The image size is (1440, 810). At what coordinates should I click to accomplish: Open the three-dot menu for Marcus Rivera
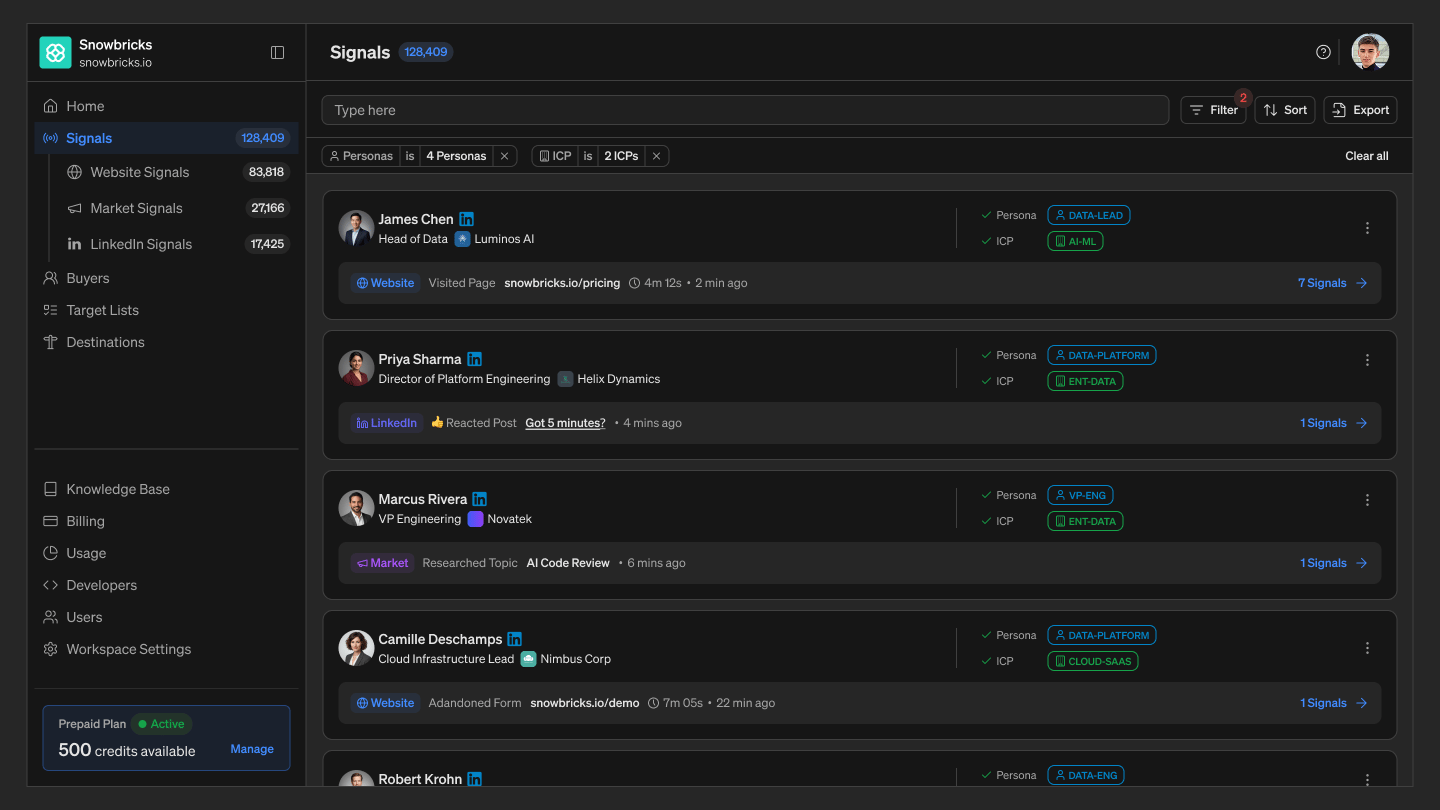click(1367, 500)
